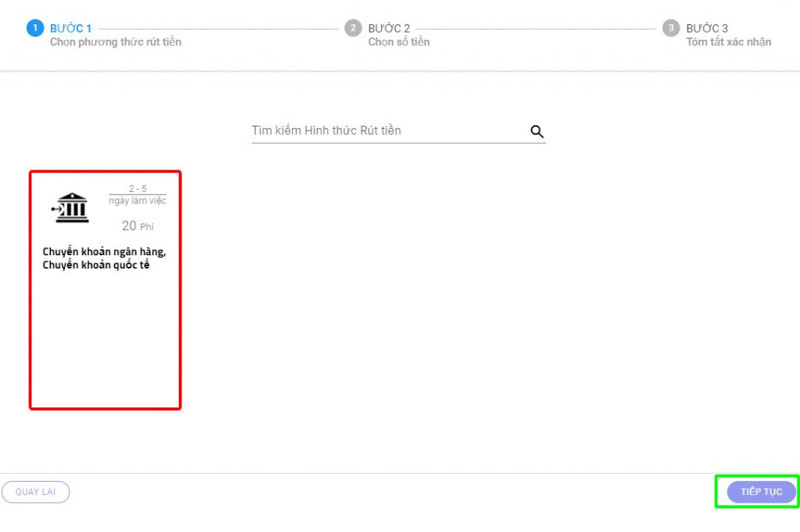Select the Chuyển khoản ngân hàng card title
The width and height of the screenshot is (800, 532).
coord(104,258)
